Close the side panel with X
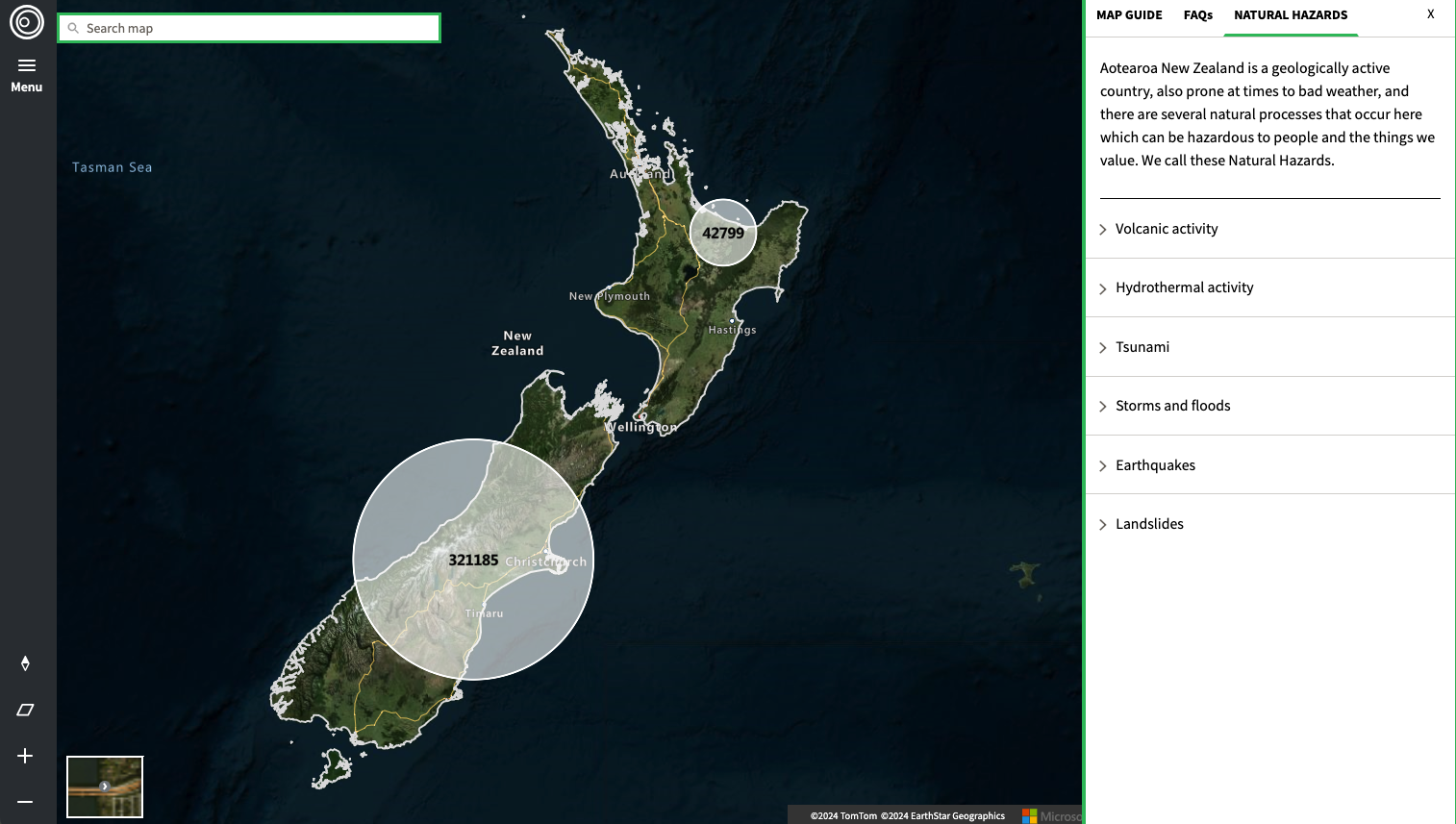This screenshot has width=1456, height=824. tap(1430, 14)
